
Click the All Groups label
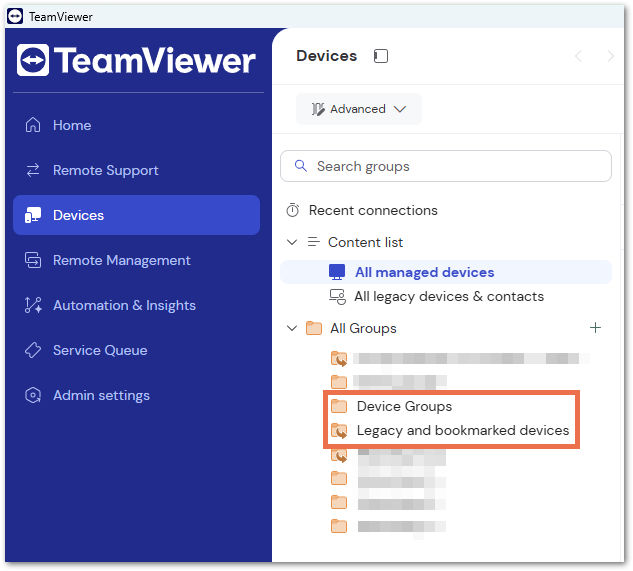pyautogui.click(x=363, y=328)
